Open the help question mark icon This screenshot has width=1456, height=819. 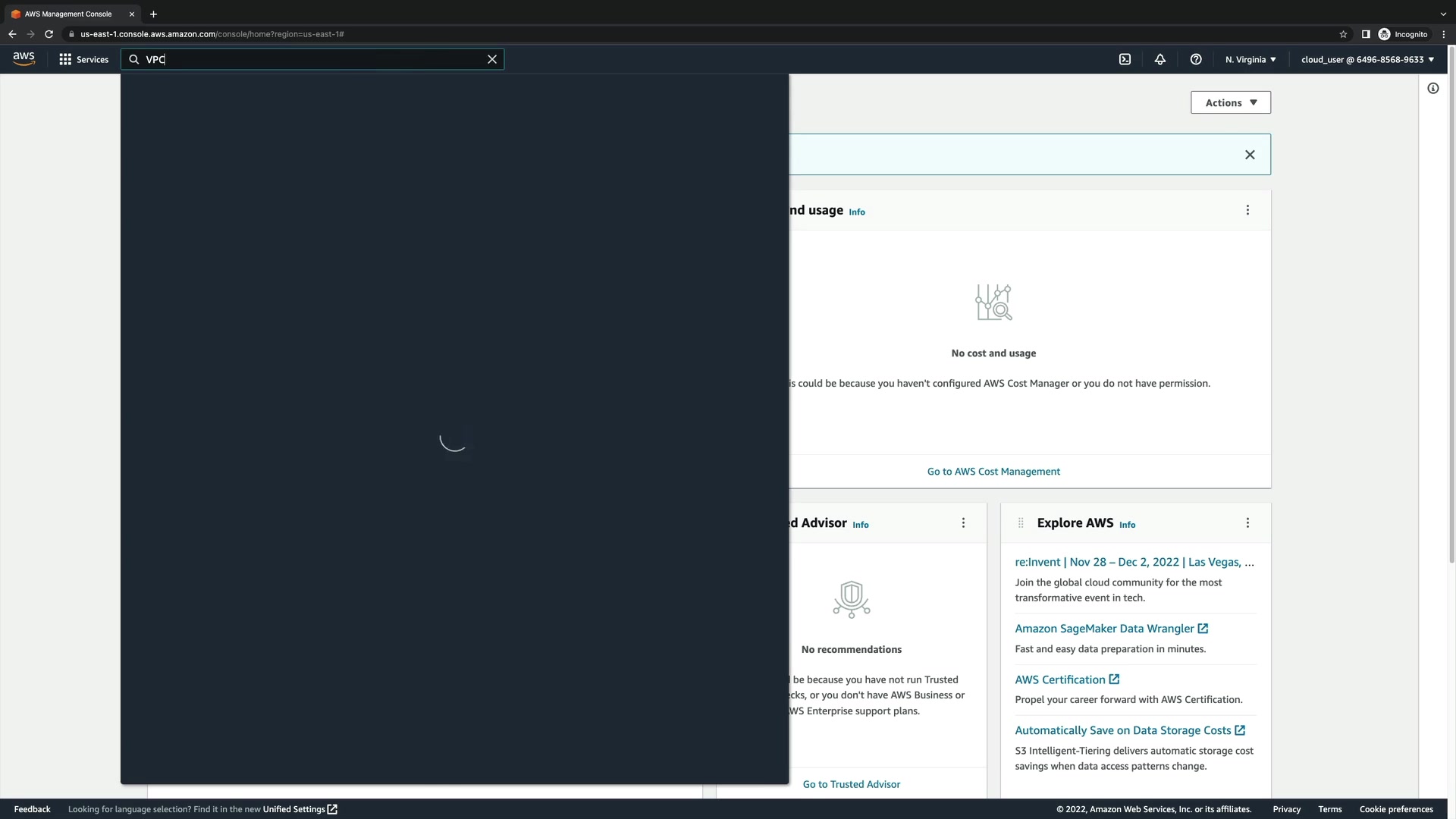(1195, 59)
